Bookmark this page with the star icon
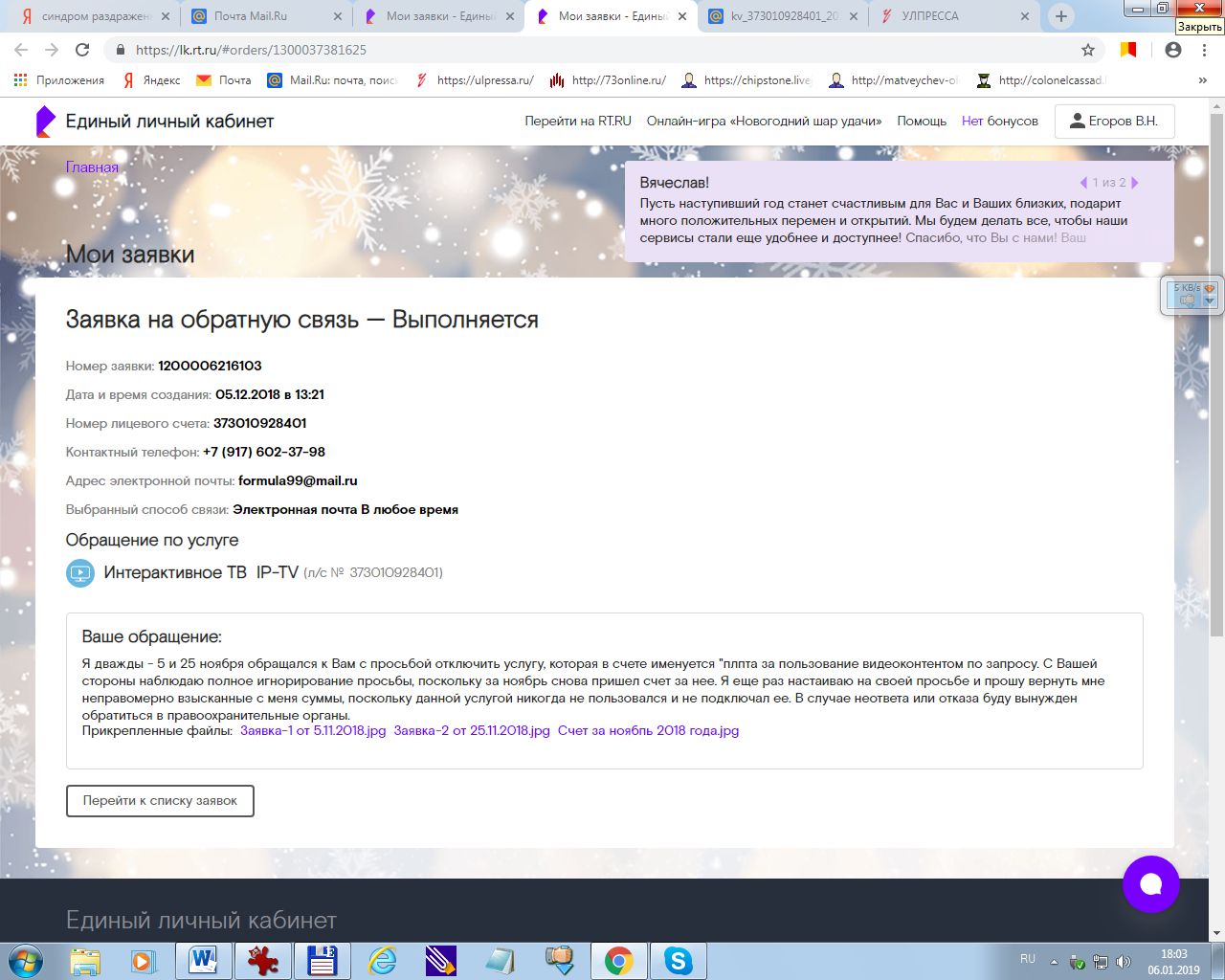The width and height of the screenshot is (1225, 980). [x=1088, y=50]
